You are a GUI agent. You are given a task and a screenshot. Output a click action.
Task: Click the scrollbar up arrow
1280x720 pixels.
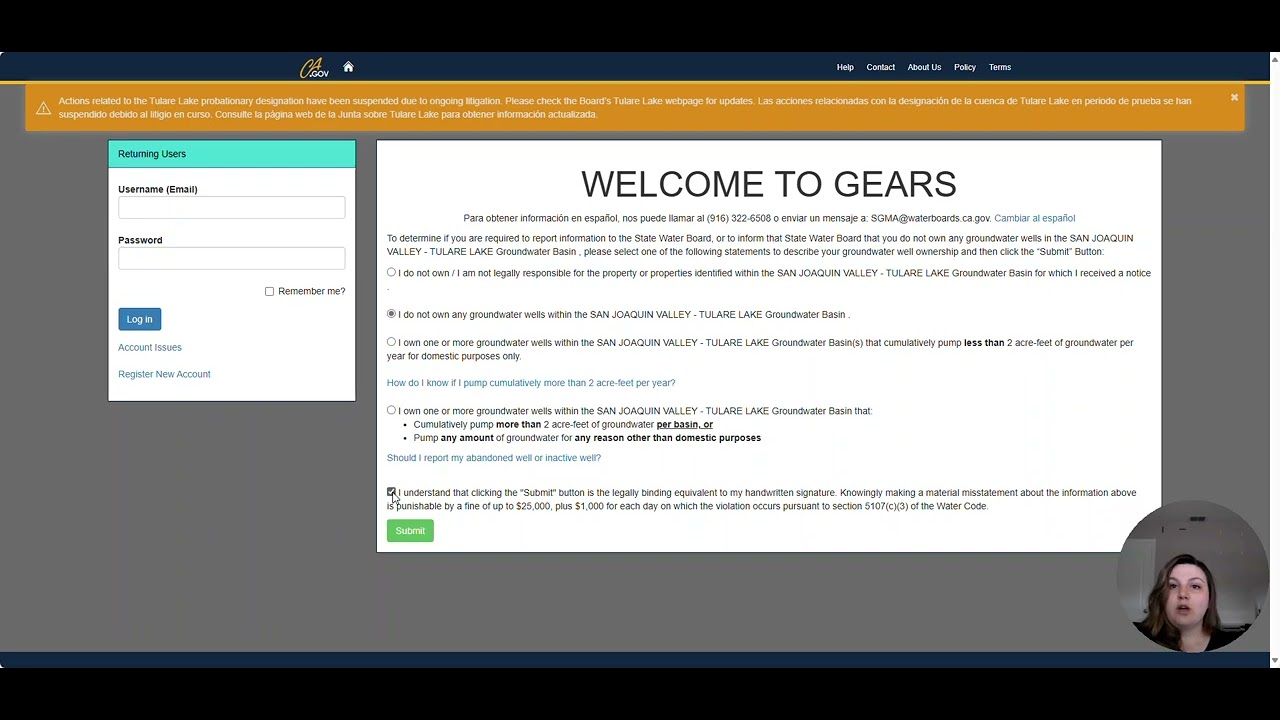[x=1274, y=59]
